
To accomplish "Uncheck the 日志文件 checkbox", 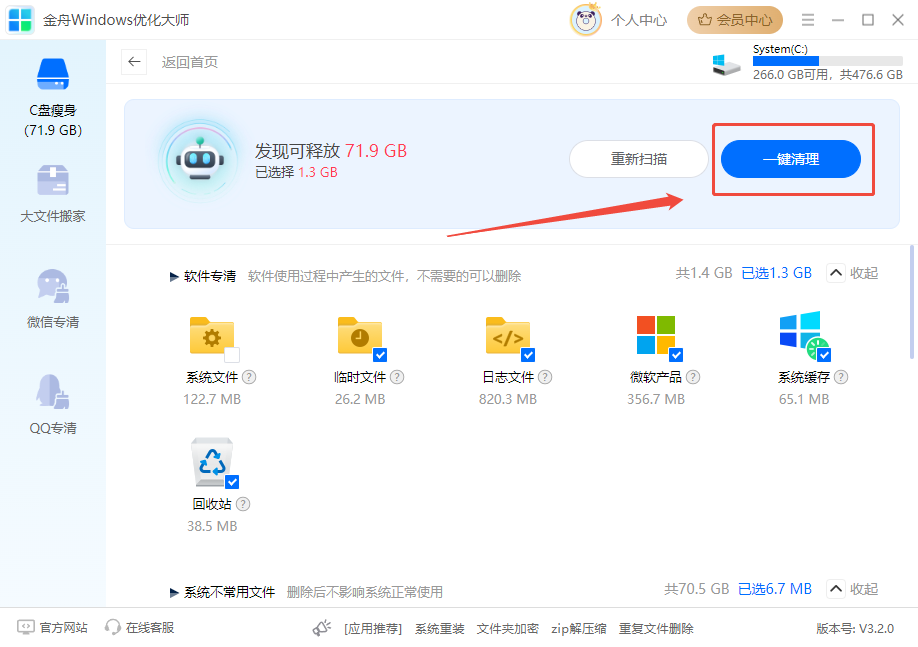I will (528, 355).
